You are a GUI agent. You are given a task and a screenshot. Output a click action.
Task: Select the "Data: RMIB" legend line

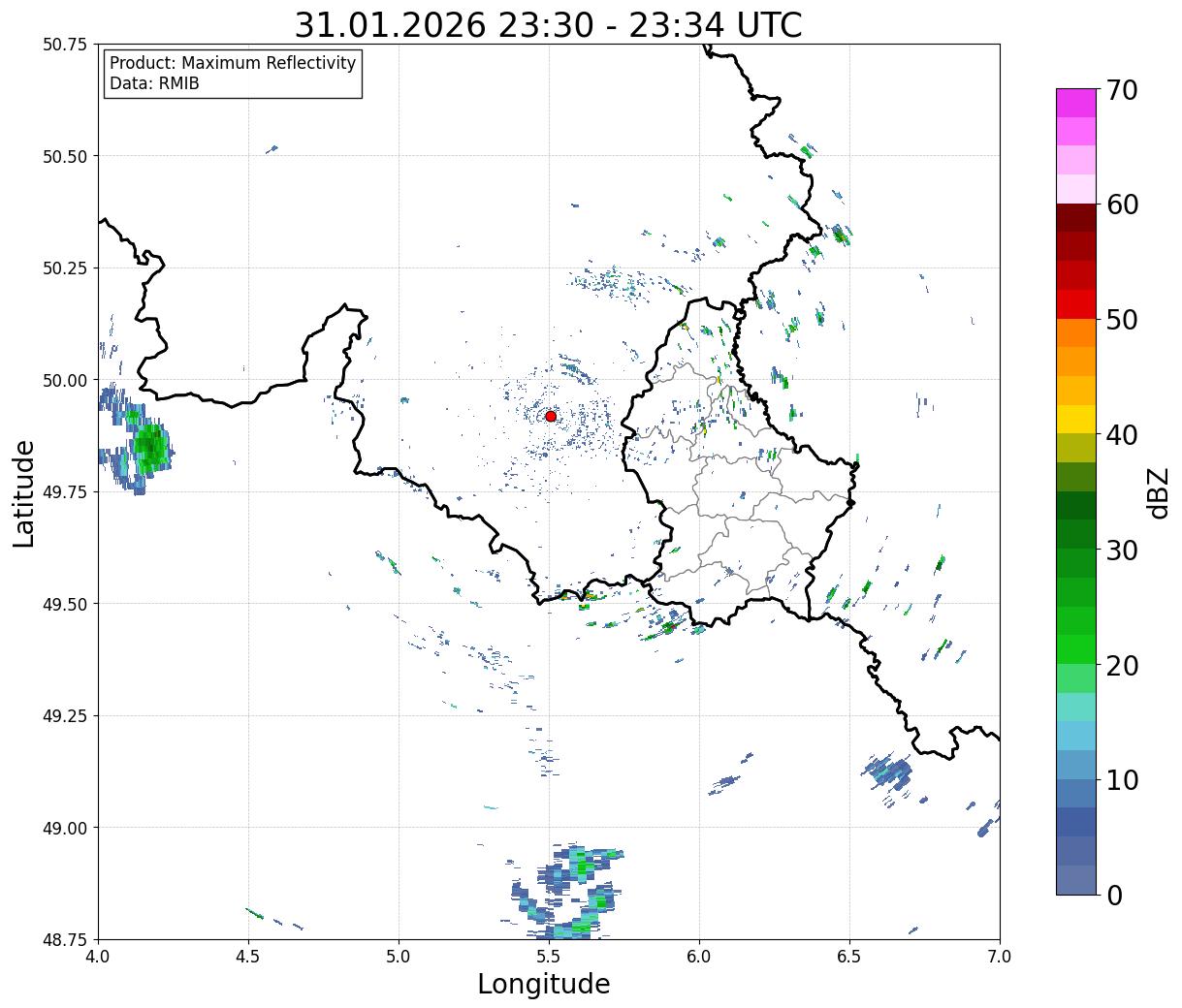(x=154, y=84)
